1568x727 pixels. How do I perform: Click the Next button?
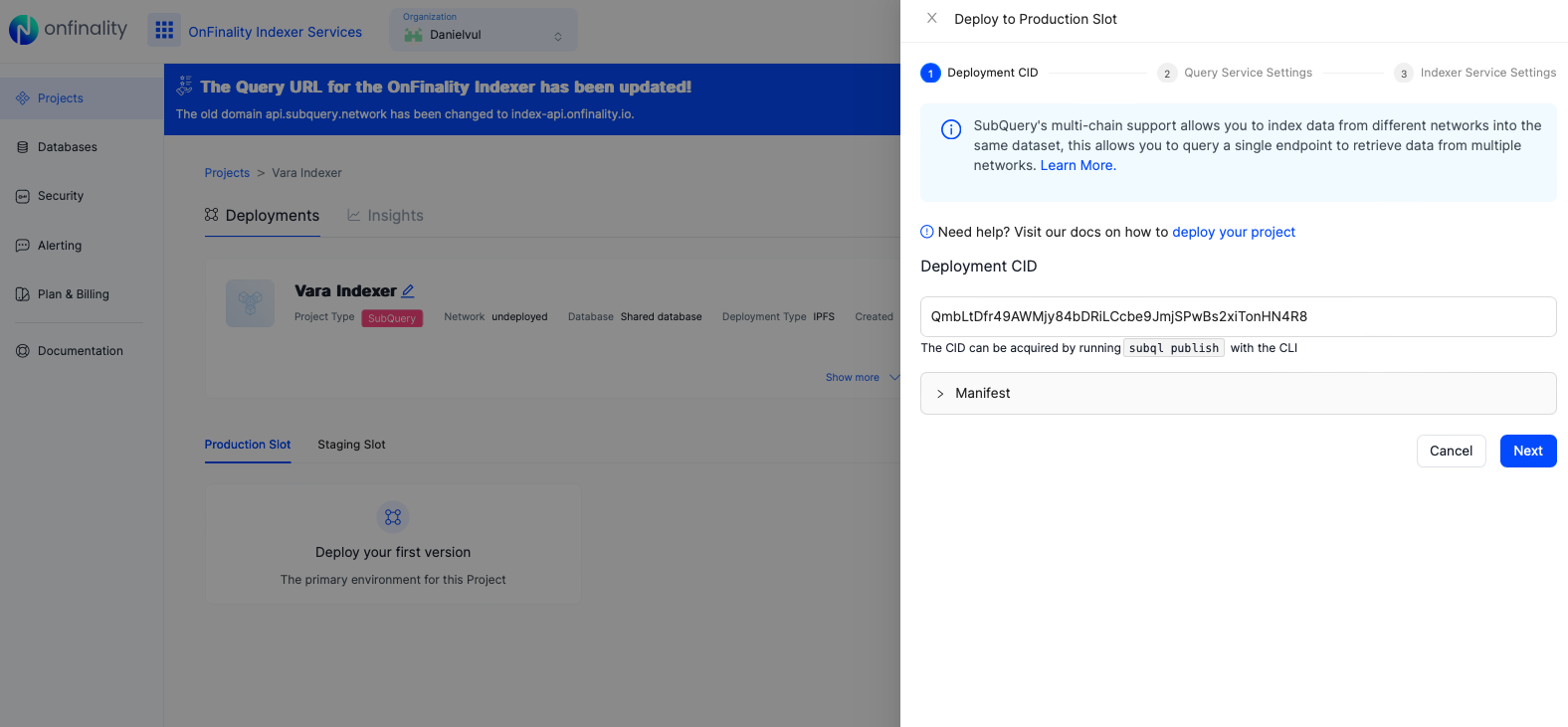pyautogui.click(x=1528, y=451)
